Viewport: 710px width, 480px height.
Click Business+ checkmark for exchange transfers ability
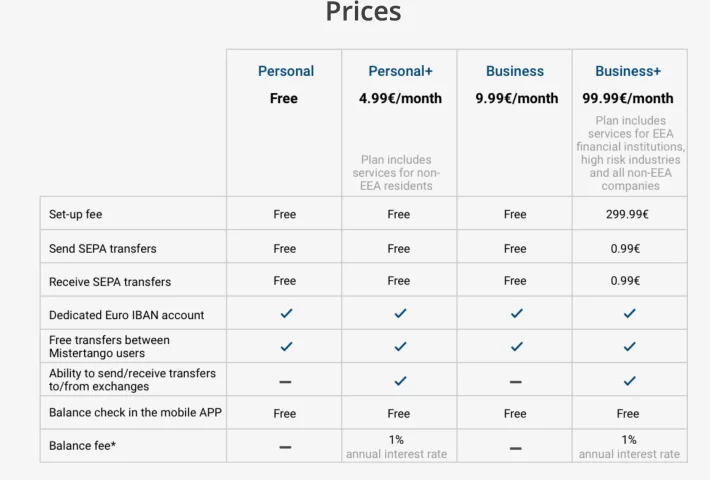(x=629, y=381)
